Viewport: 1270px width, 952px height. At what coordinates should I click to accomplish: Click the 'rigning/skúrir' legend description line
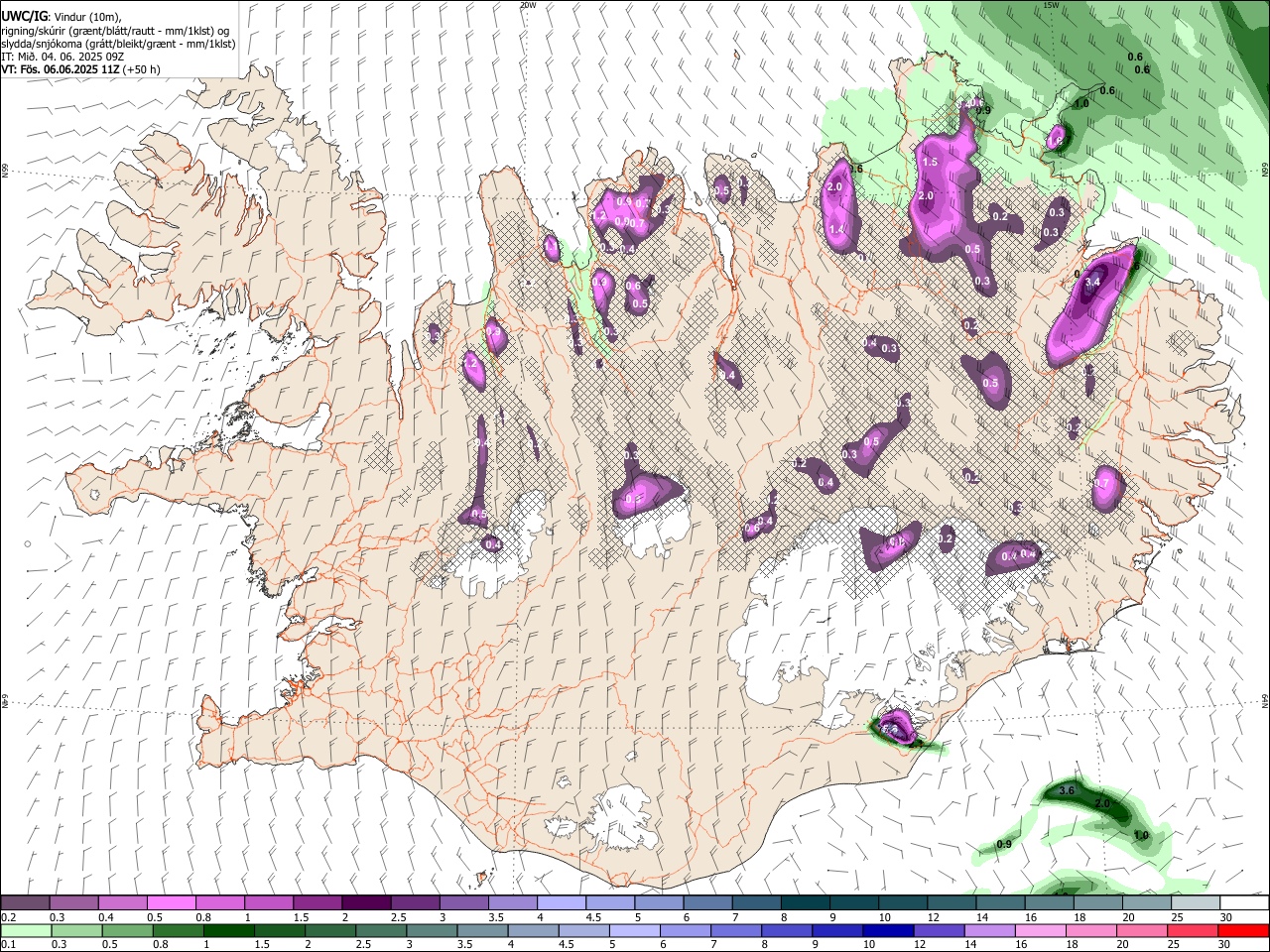pos(115,31)
